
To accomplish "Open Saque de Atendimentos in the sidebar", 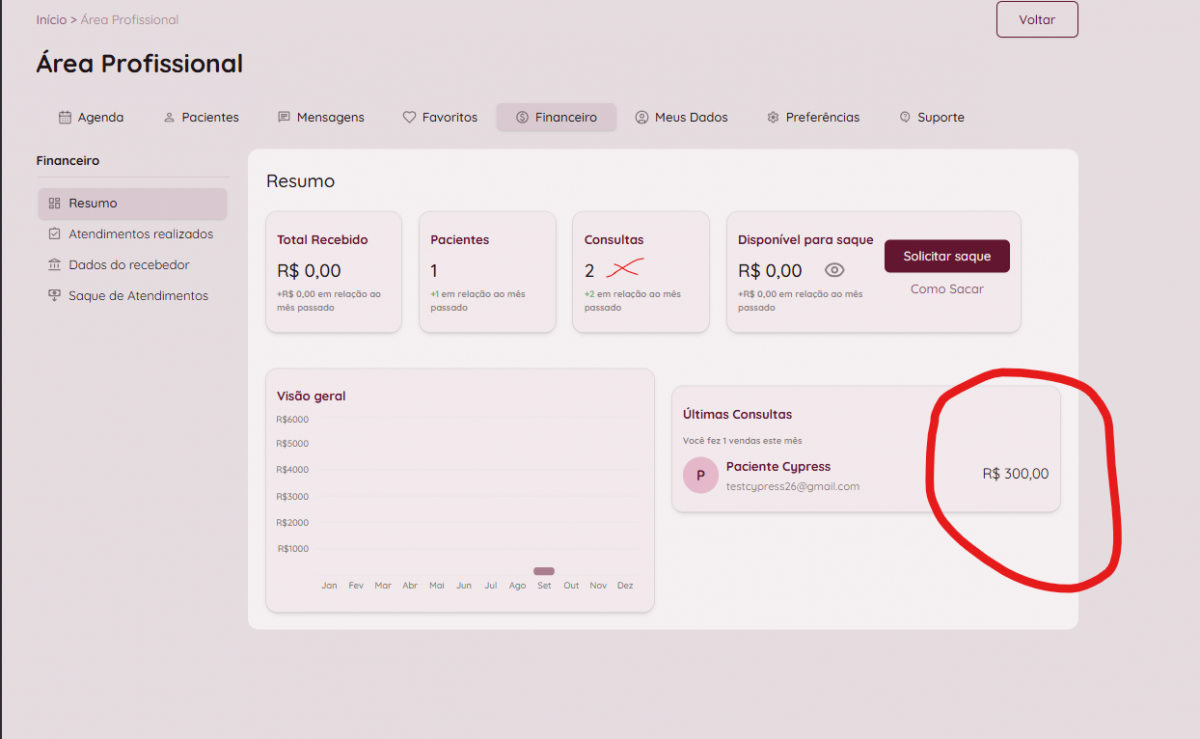I will pyautogui.click(x=138, y=296).
